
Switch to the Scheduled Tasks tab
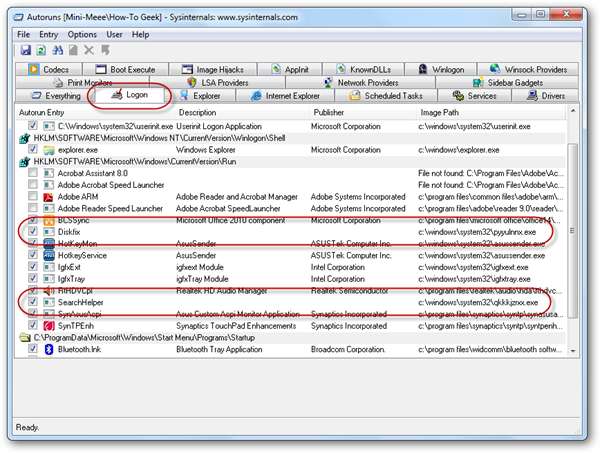tap(390, 96)
